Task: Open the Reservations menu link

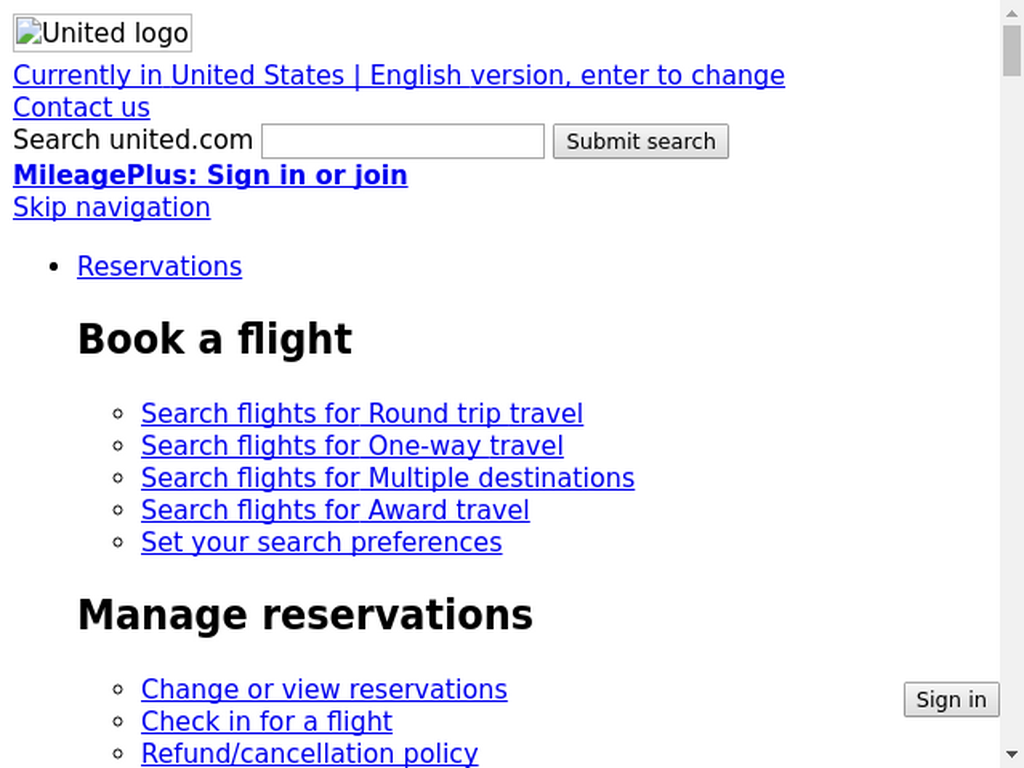Action: [159, 266]
